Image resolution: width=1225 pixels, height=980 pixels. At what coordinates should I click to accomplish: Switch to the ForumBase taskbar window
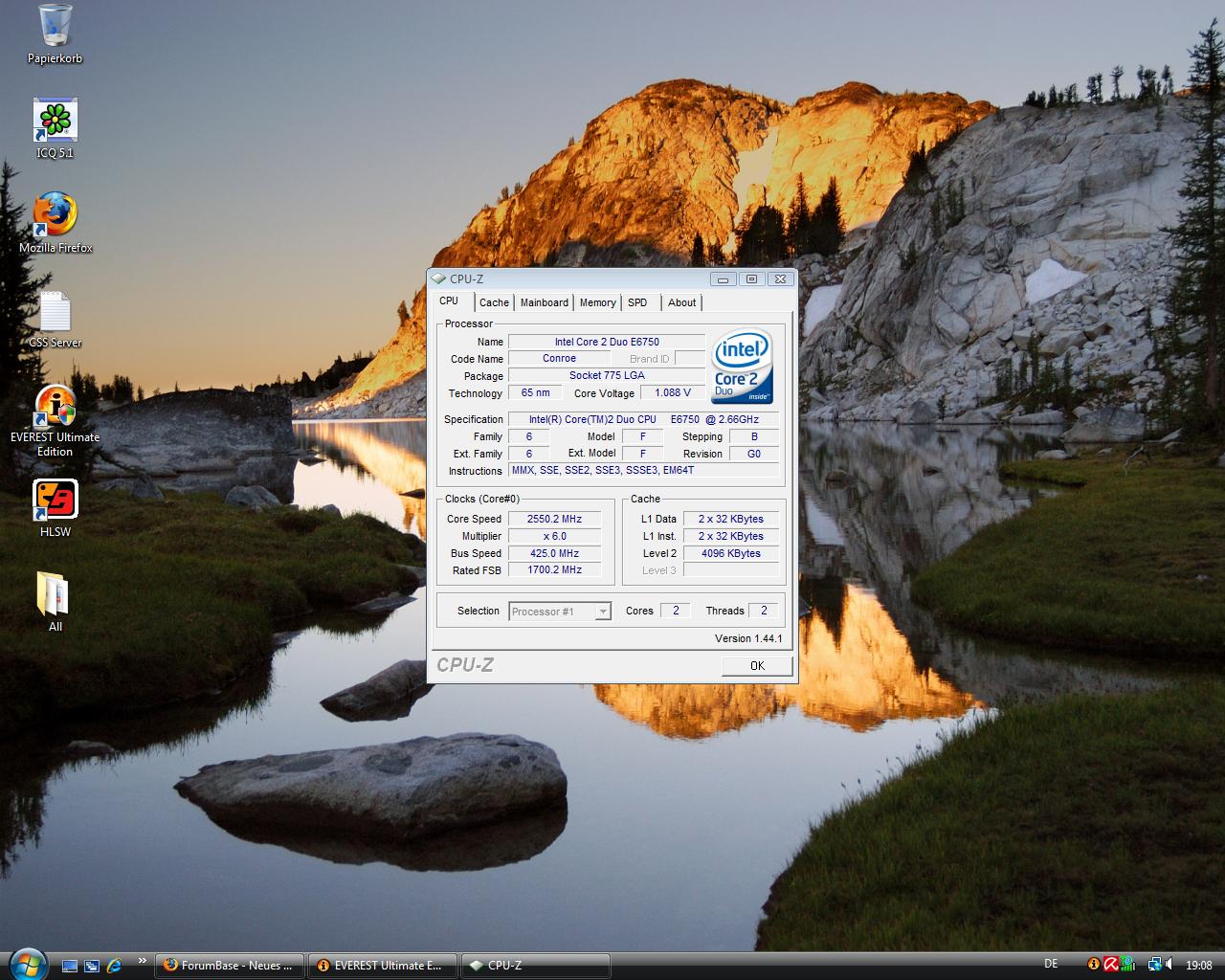tap(228, 965)
